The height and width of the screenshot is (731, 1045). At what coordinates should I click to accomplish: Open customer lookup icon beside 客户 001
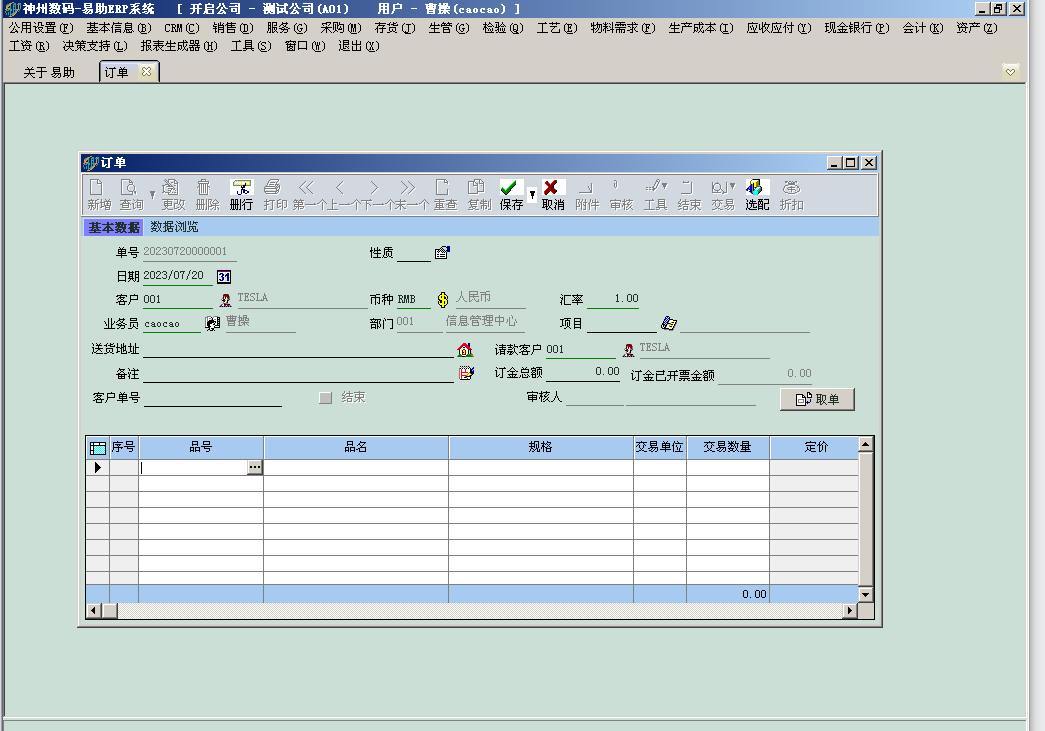[x=226, y=300]
